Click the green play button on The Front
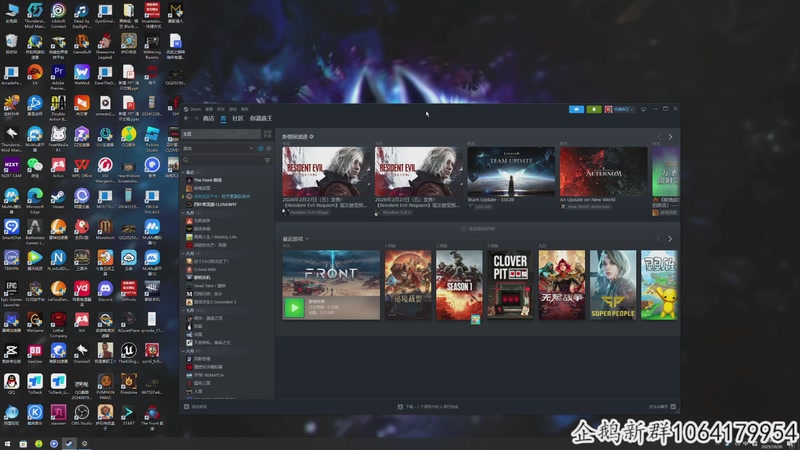800x450 pixels. pyautogui.click(x=294, y=308)
